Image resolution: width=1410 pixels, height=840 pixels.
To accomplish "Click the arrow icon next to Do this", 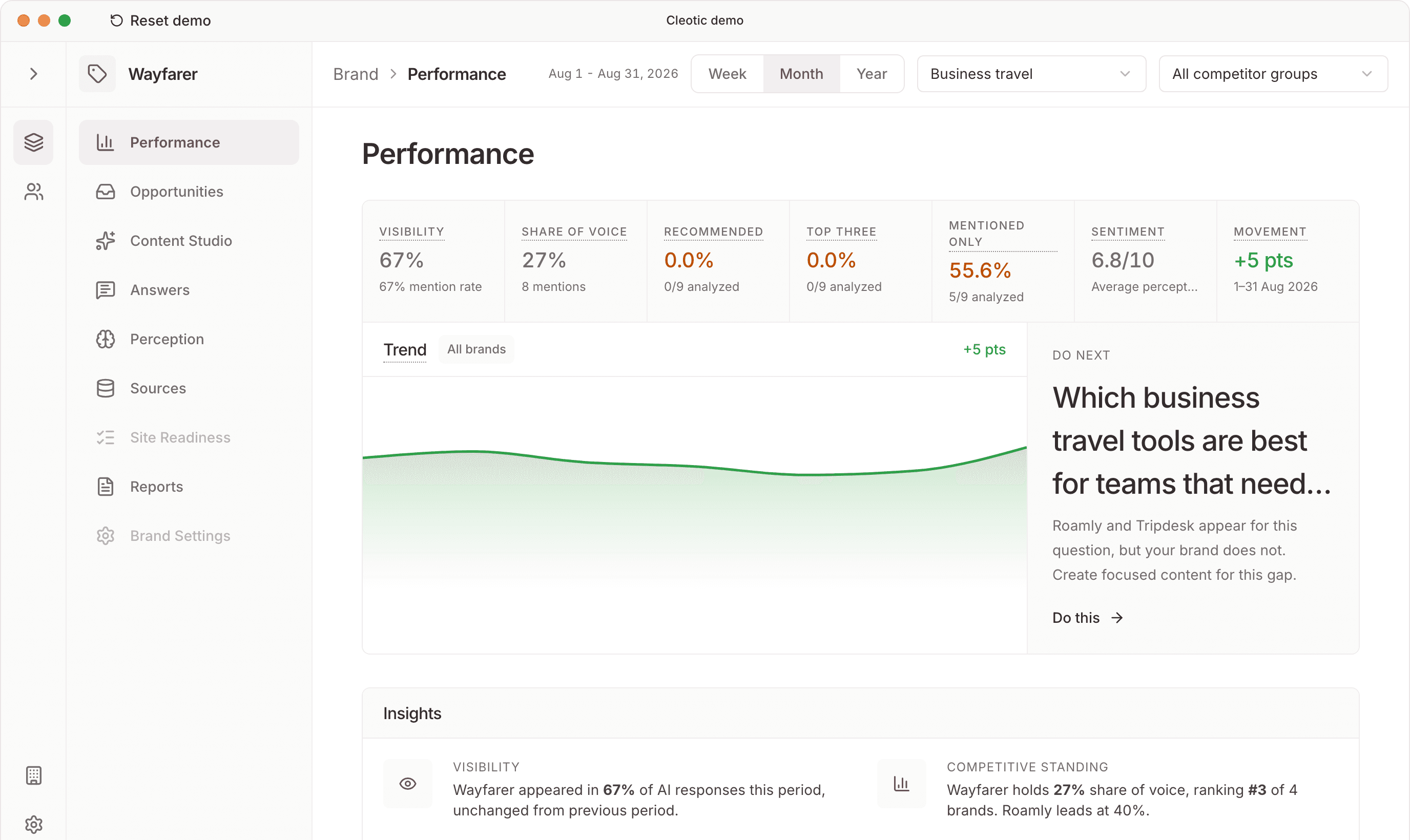I will point(1116,618).
